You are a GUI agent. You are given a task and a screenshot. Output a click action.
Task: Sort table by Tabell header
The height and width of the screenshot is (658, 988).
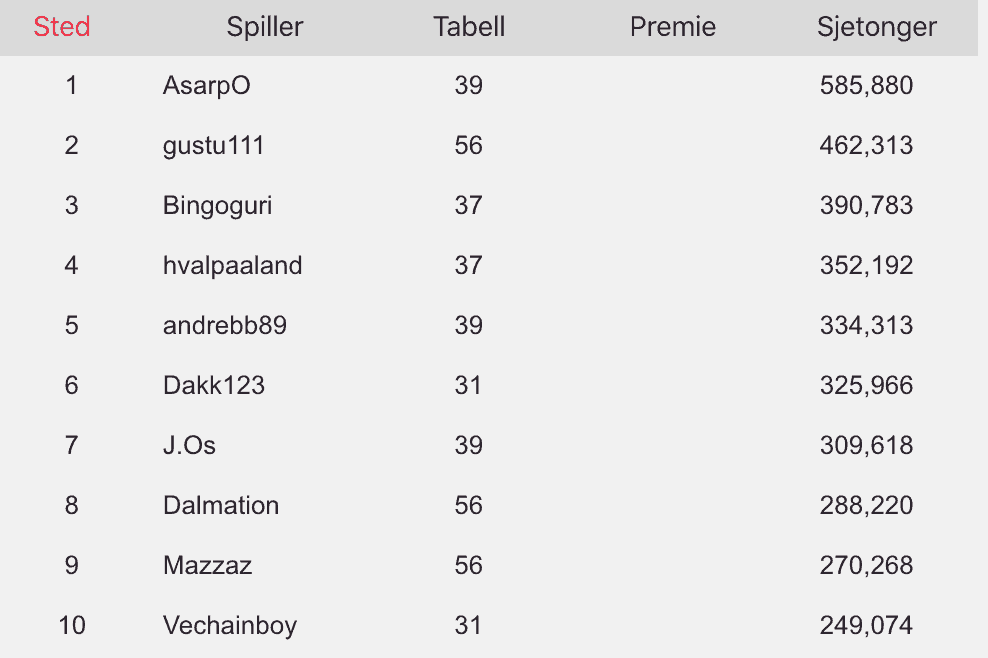(x=469, y=26)
